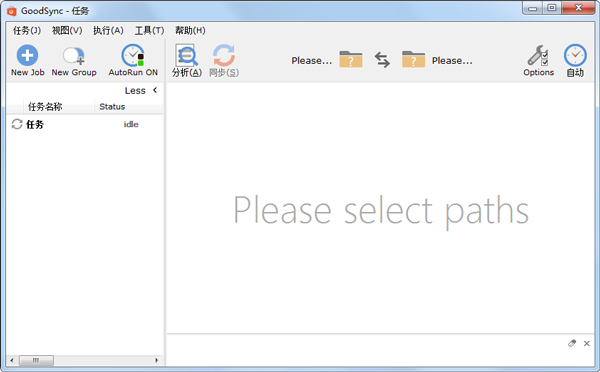This screenshot has height=372, width=600.
Task: Click the GoodSync app icon in title bar
Action: 12,11
